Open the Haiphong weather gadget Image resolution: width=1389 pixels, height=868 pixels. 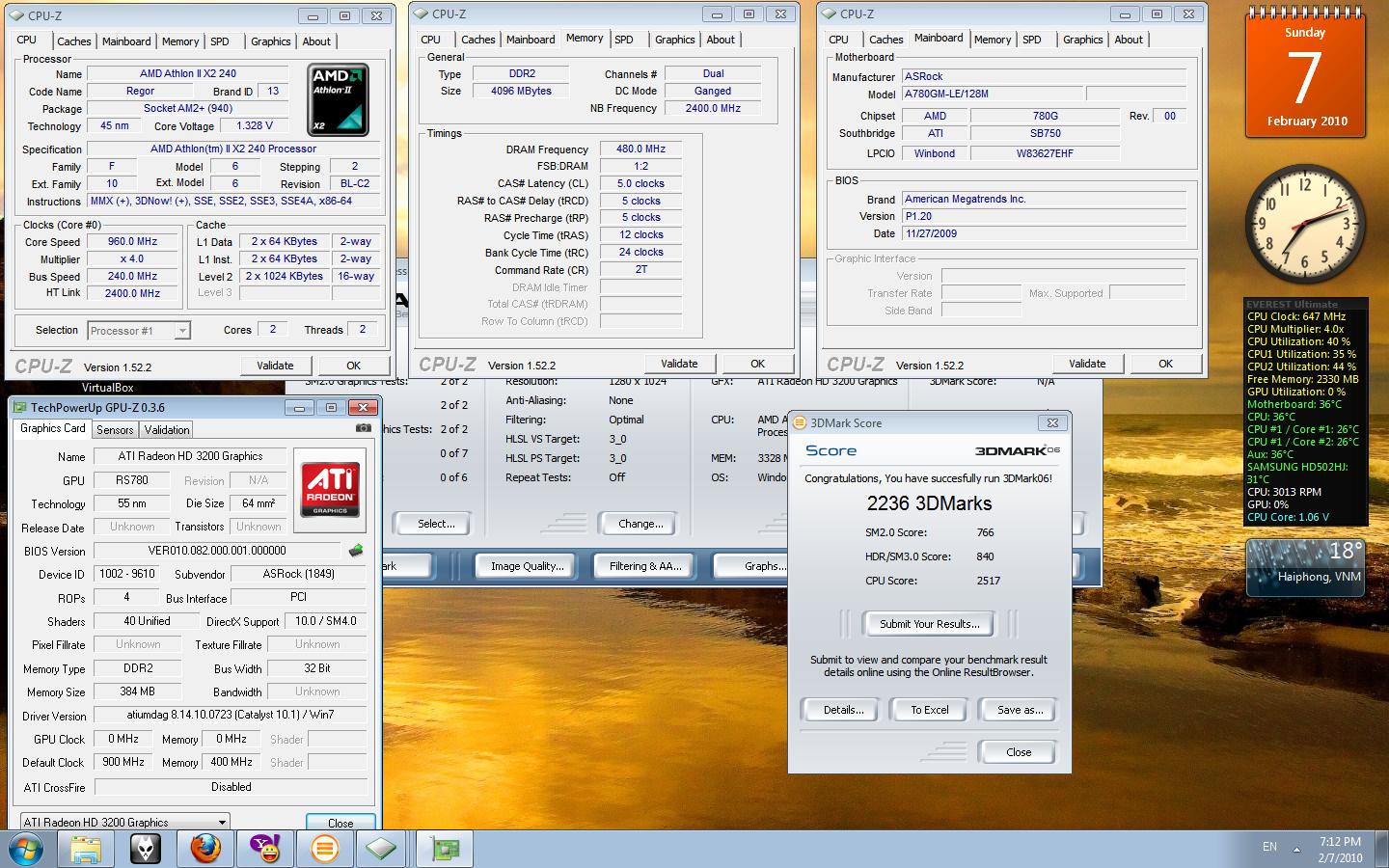(x=1307, y=568)
